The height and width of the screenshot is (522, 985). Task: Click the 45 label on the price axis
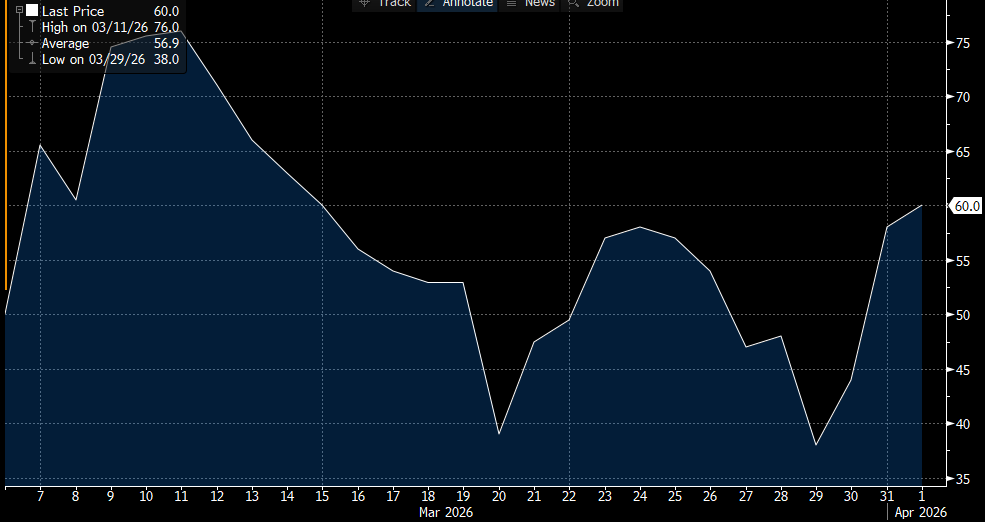point(963,369)
